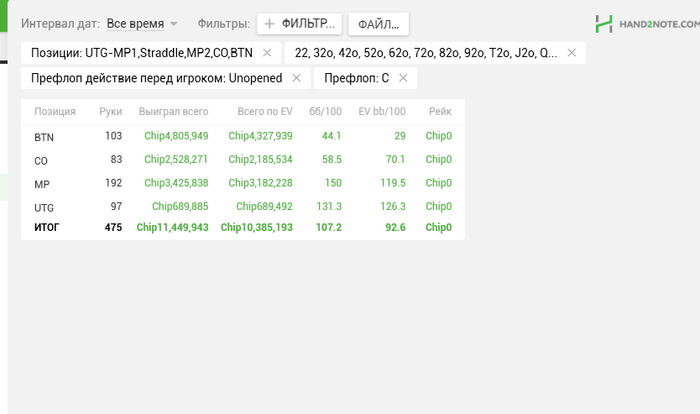The width and height of the screenshot is (700, 414).
Task: Remove the 'Префлоп: C' filter chip
Action: 403,78
